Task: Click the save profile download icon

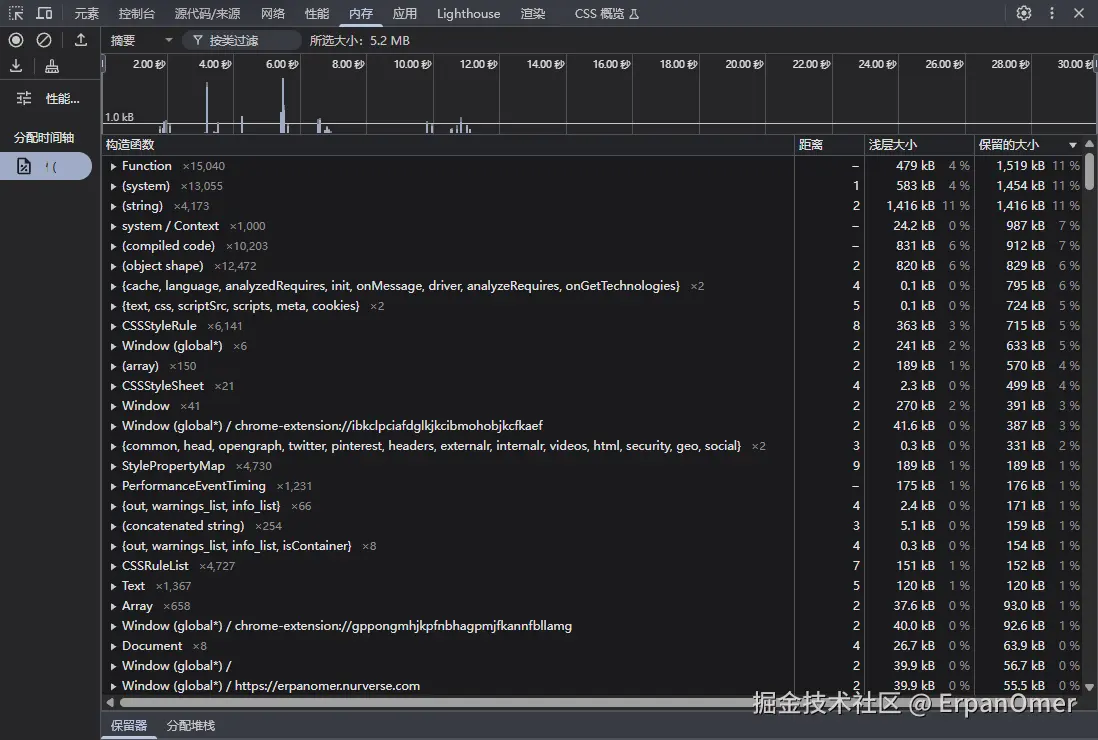Action: point(17,66)
